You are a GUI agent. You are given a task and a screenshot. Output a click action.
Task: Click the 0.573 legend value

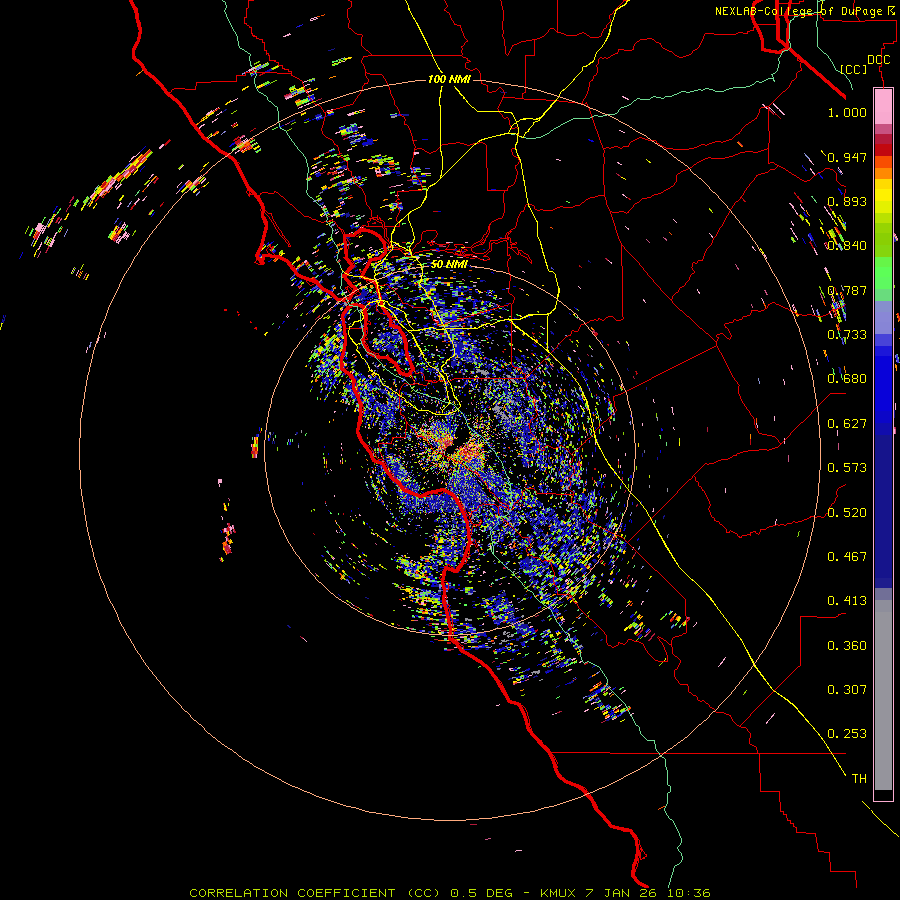click(x=847, y=468)
